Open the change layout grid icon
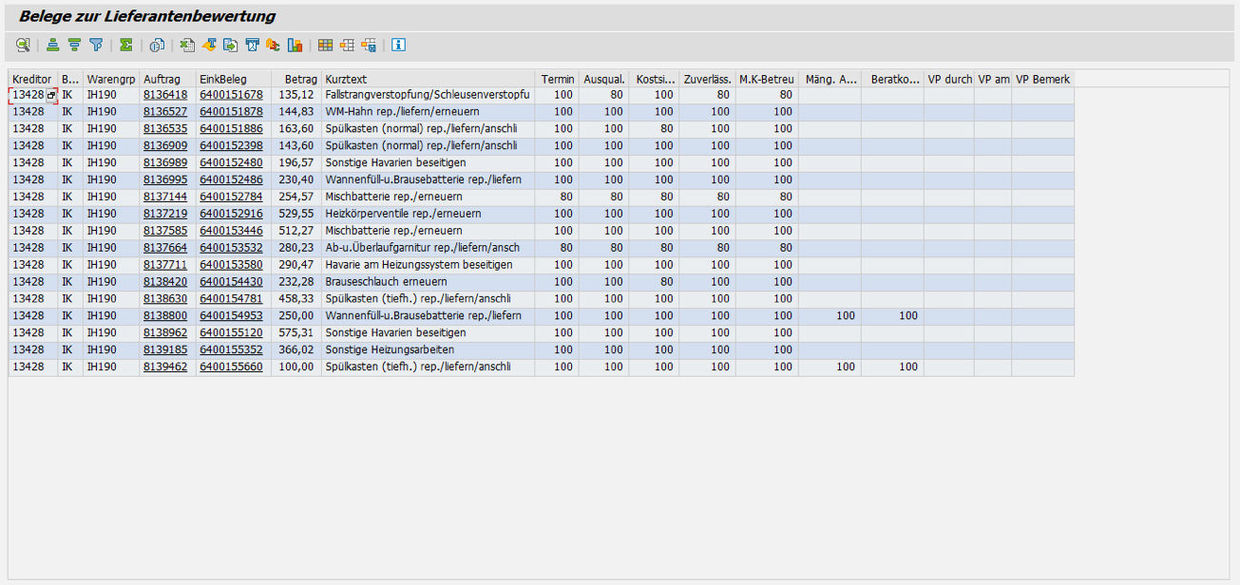 click(x=325, y=45)
